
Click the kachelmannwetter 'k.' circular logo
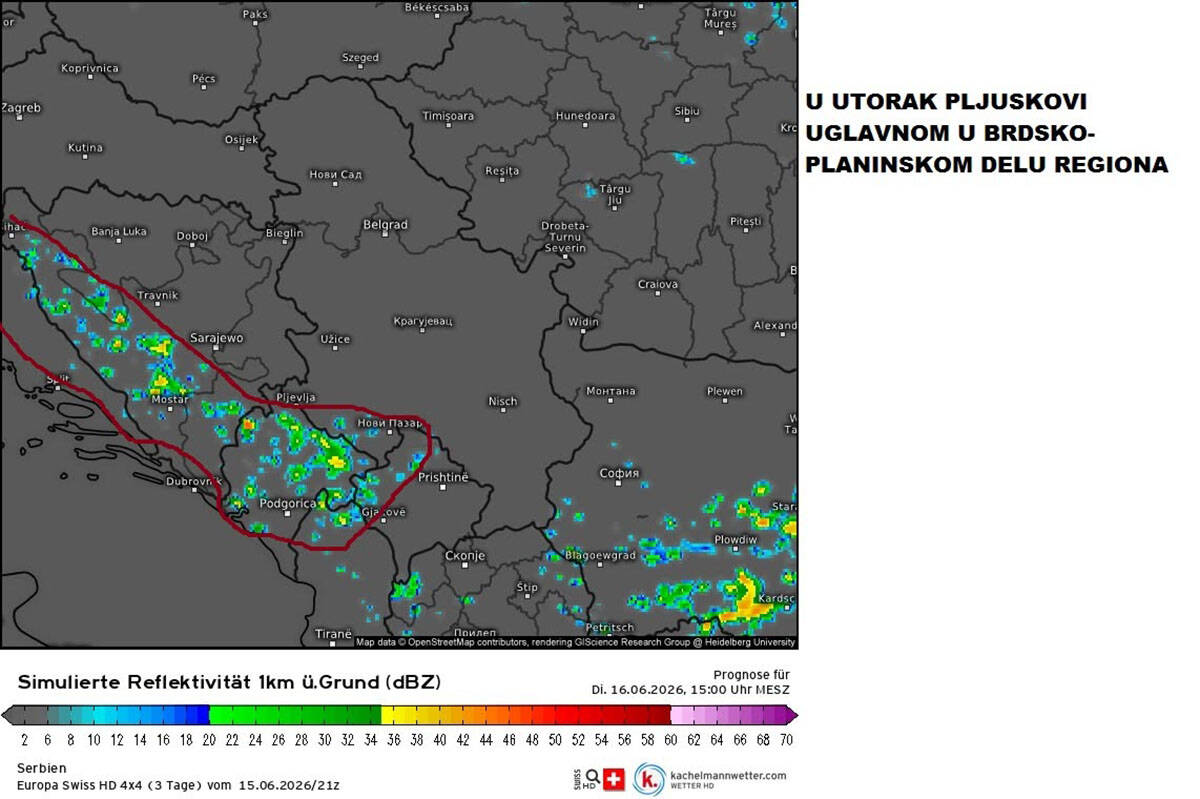tap(651, 779)
